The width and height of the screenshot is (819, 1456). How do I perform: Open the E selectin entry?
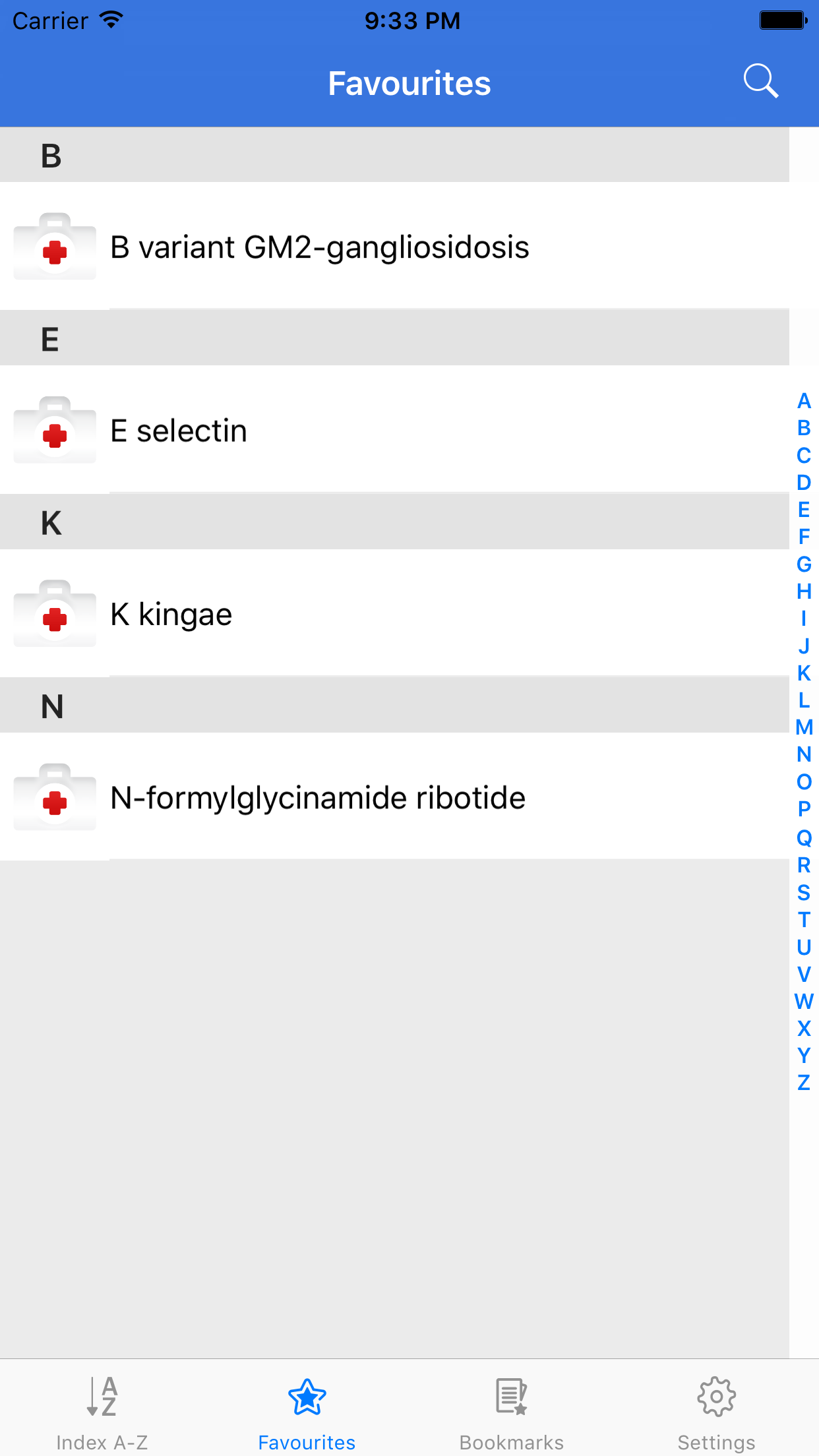[179, 431]
